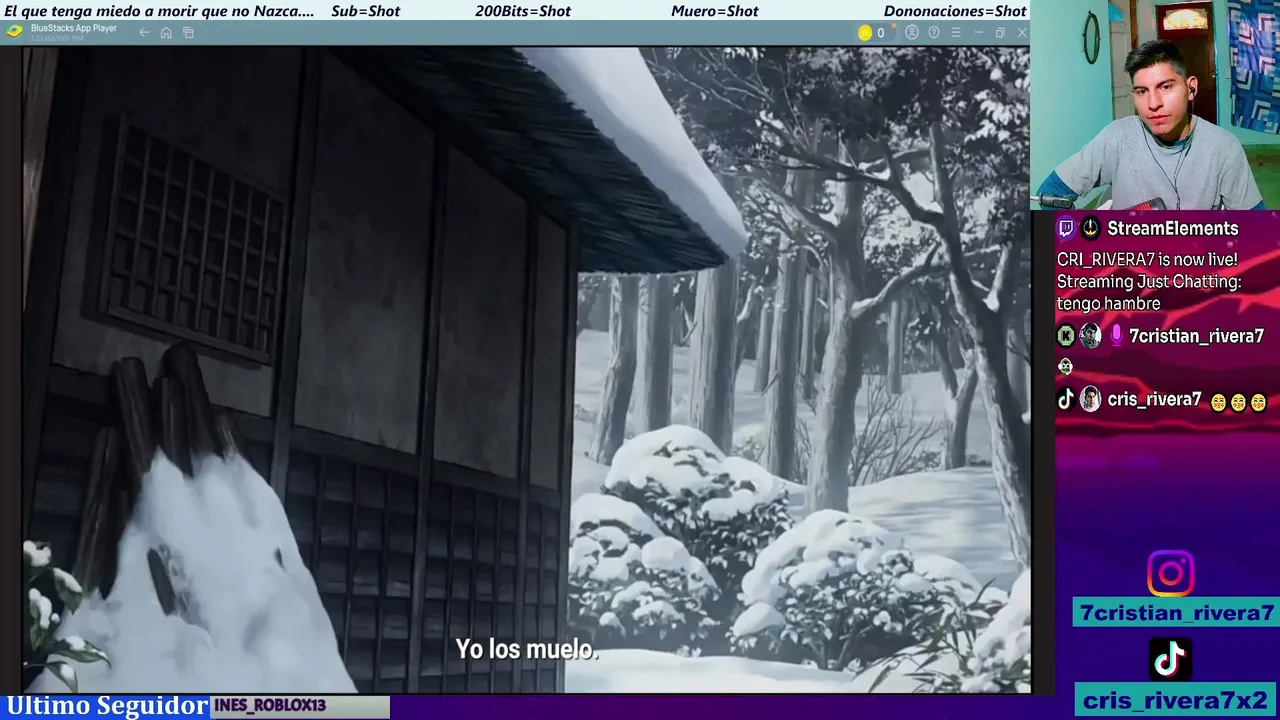Click TikTok handle cris_rivera7x2 label
1280x720 pixels.
[1176, 699]
